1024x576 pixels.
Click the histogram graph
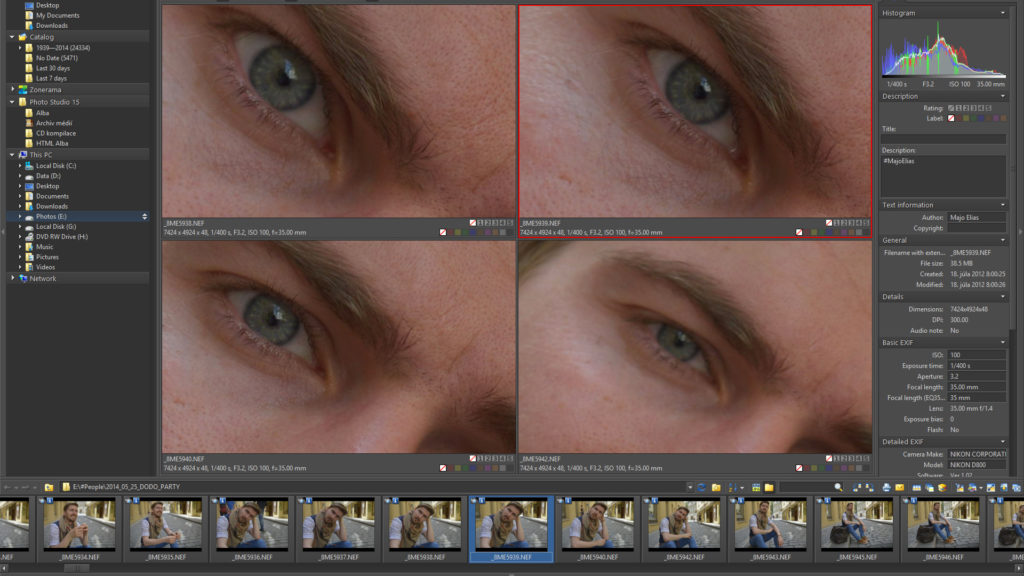pos(943,49)
